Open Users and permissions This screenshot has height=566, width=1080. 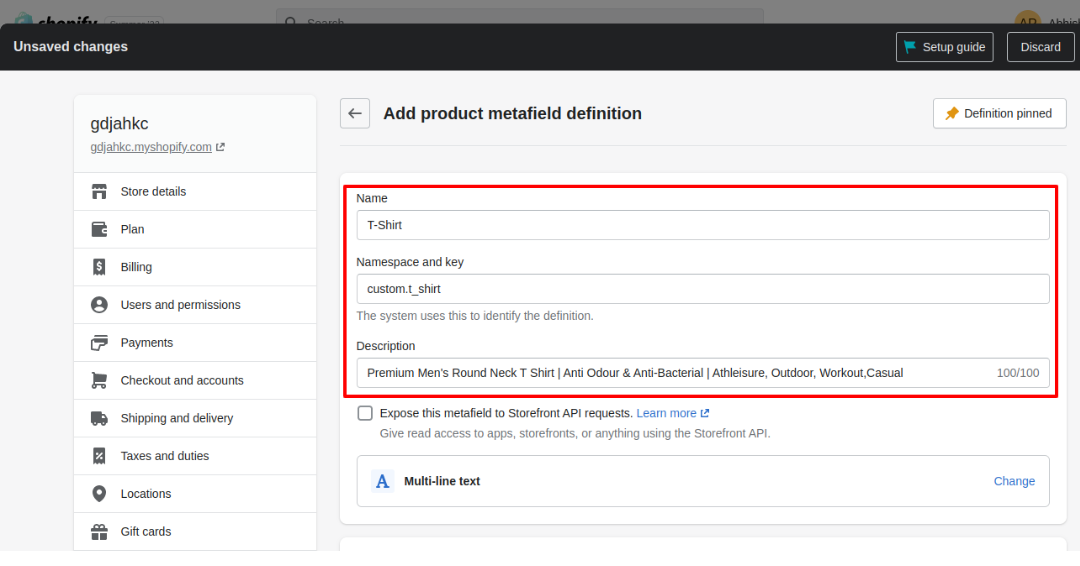pyautogui.click(x=195, y=305)
